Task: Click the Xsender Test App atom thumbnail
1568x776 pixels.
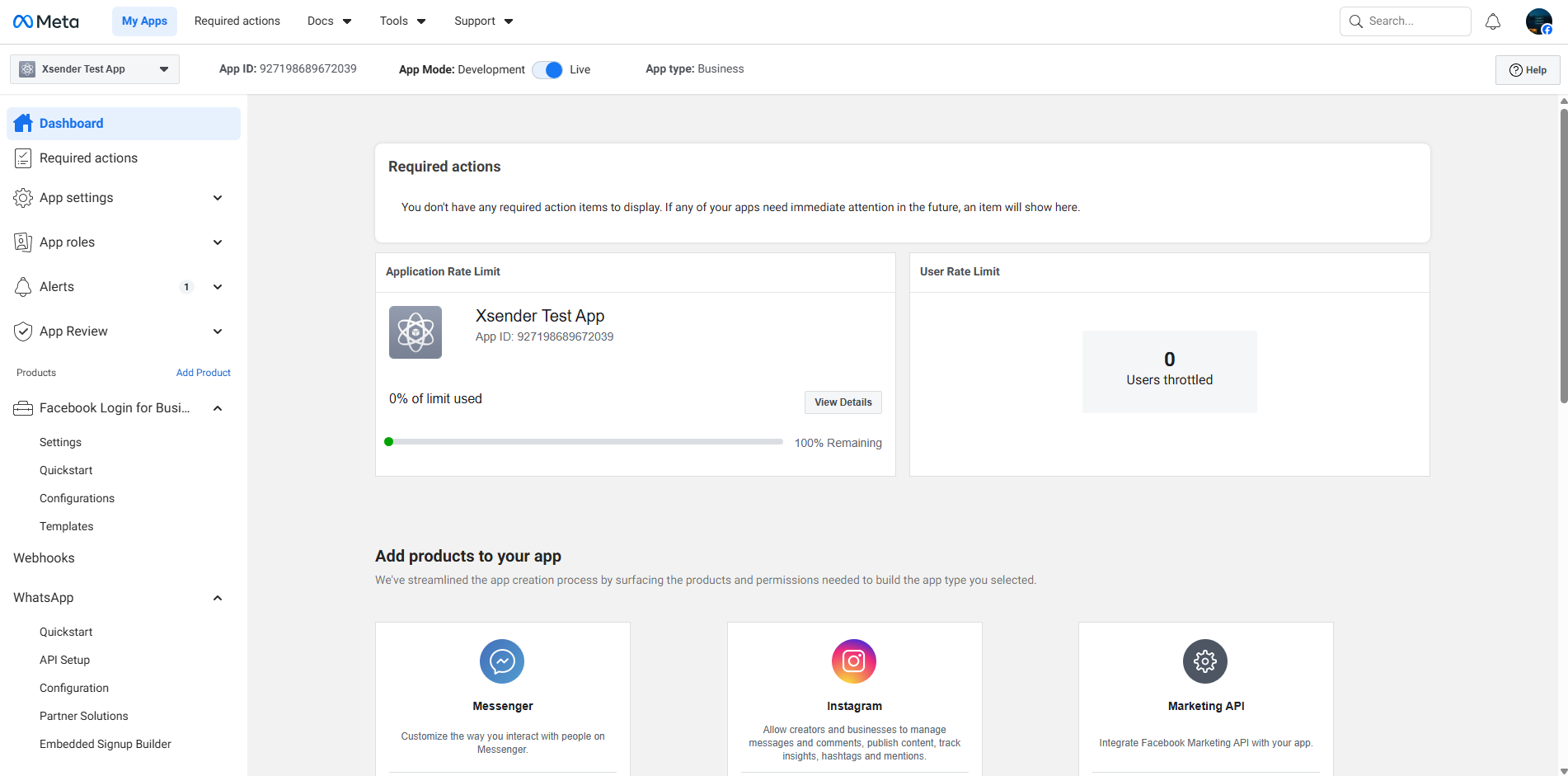Action: click(x=415, y=332)
